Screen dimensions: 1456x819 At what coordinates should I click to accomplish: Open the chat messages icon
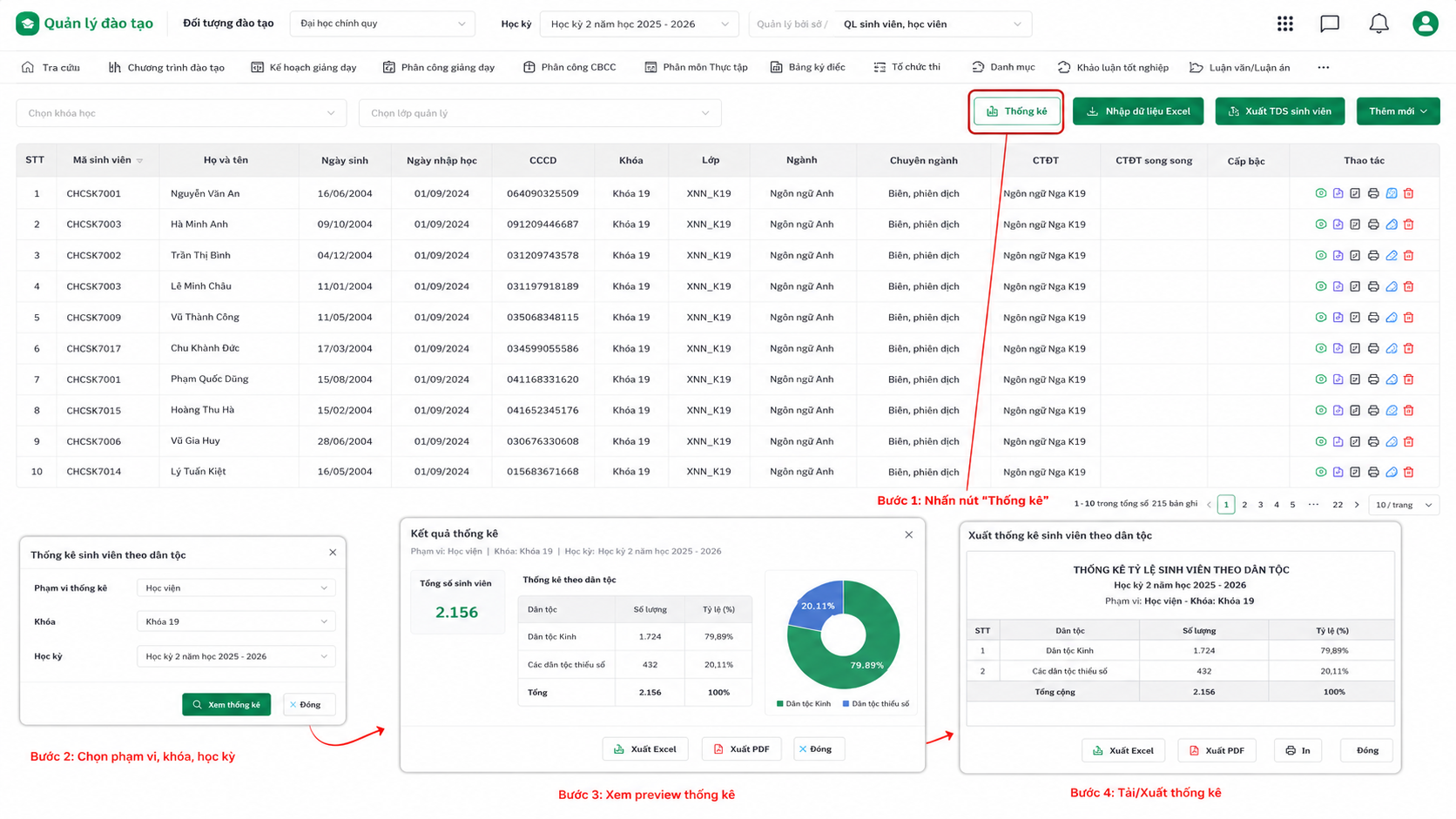[1329, 24]
